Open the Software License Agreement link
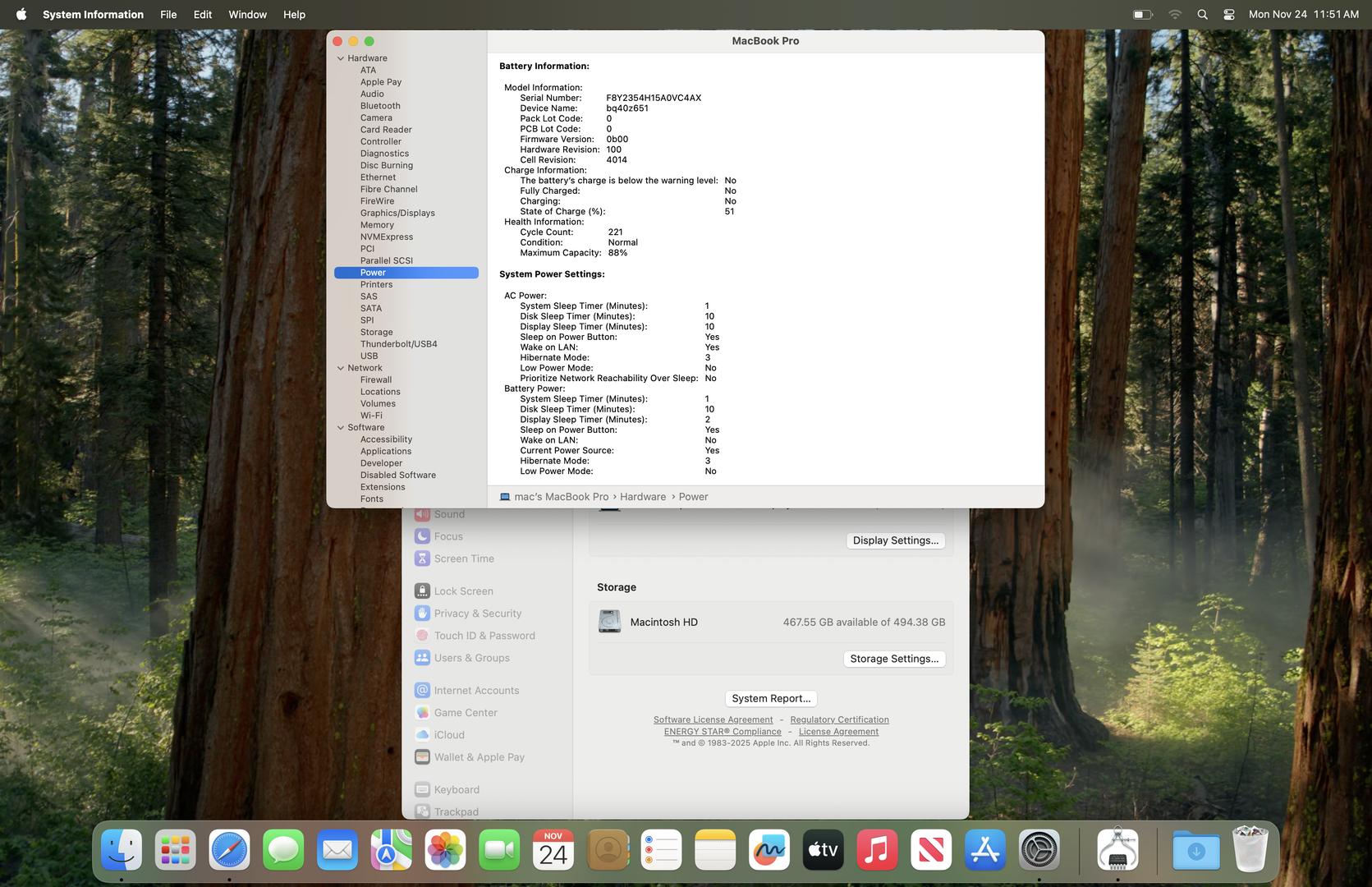The width and height of the screenshot is (1372, 887). tap(713, 719)
